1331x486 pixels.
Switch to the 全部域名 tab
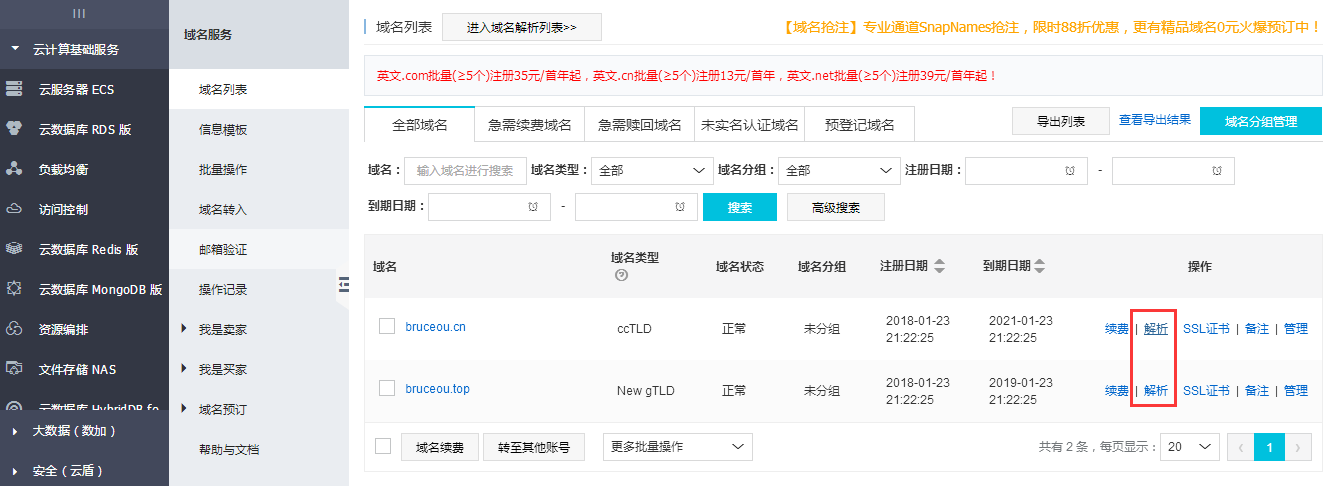pos(419,124)
